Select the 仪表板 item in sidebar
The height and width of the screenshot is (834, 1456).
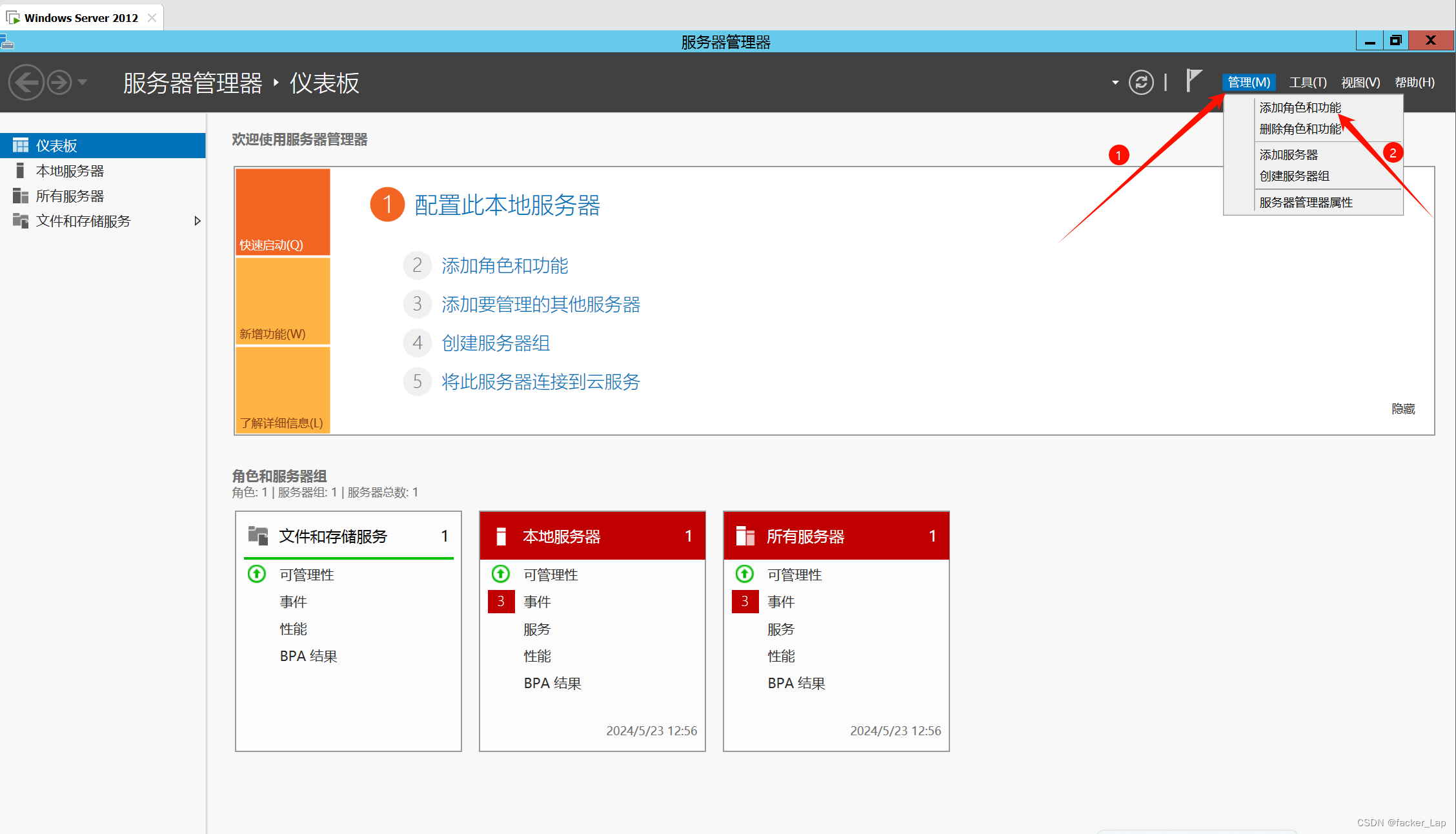pos(57,146)
